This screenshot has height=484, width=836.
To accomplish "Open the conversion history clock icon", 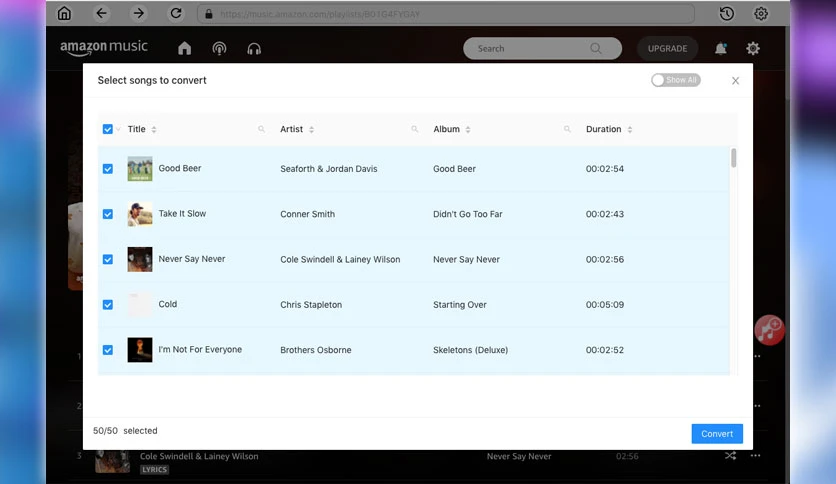I will [727, 13].
